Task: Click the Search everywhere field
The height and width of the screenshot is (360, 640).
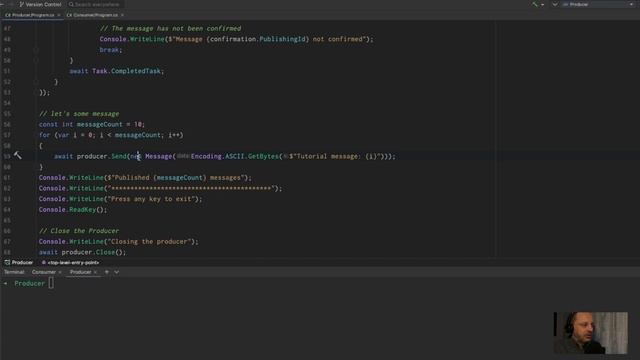Action: click(x=95, y=4)
